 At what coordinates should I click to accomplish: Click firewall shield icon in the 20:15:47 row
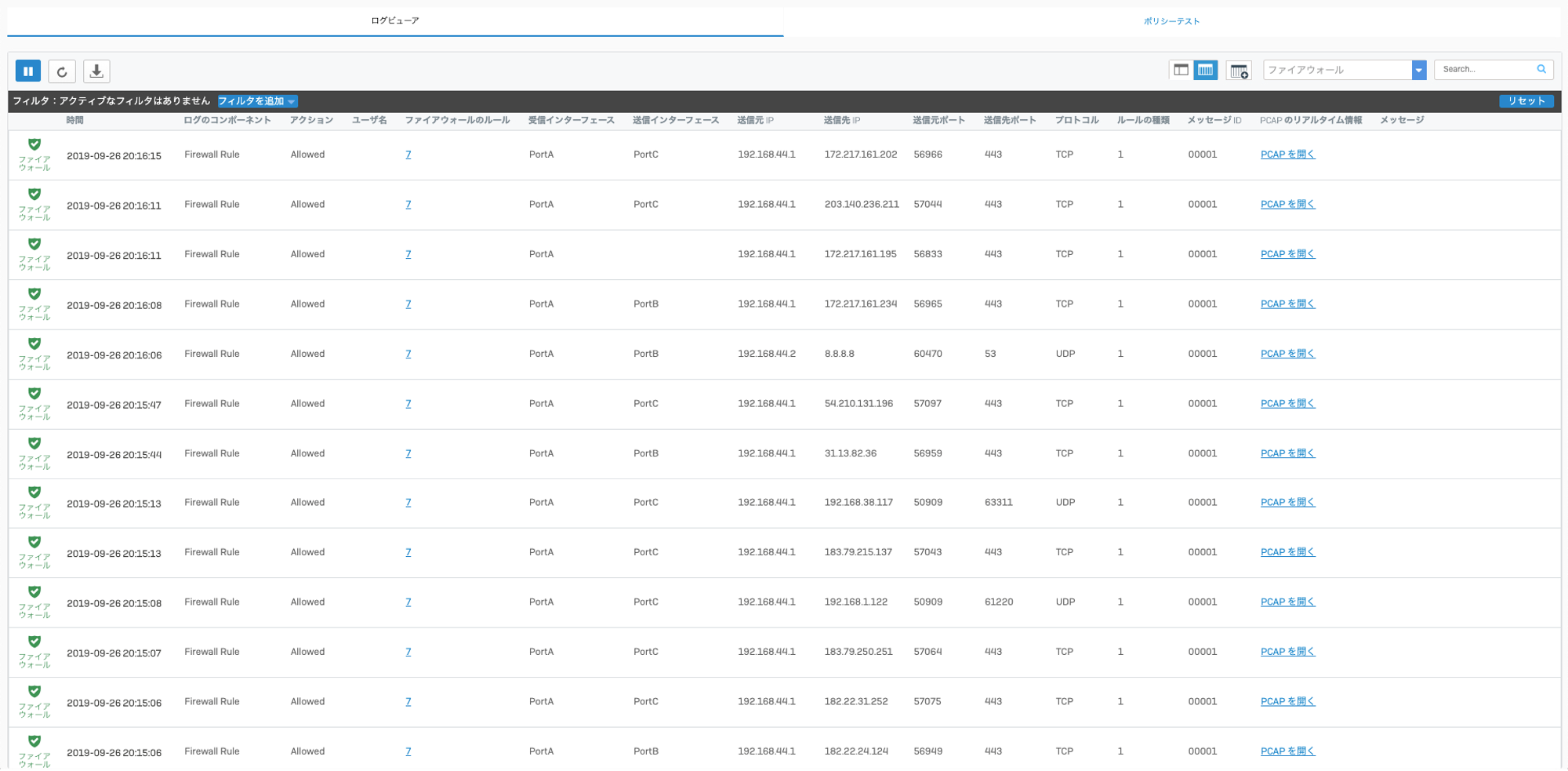point(34,394)
